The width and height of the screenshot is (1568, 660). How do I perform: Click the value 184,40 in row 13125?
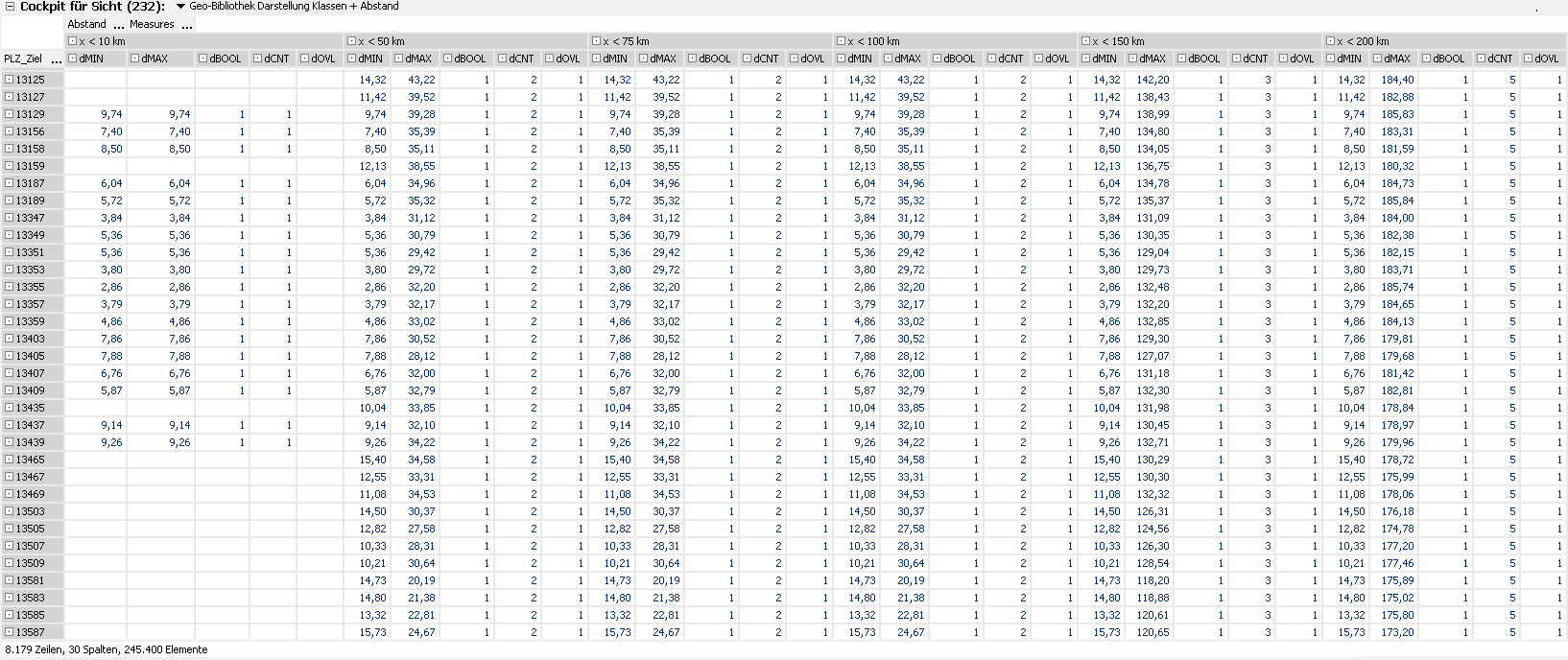pos(1397,80)
